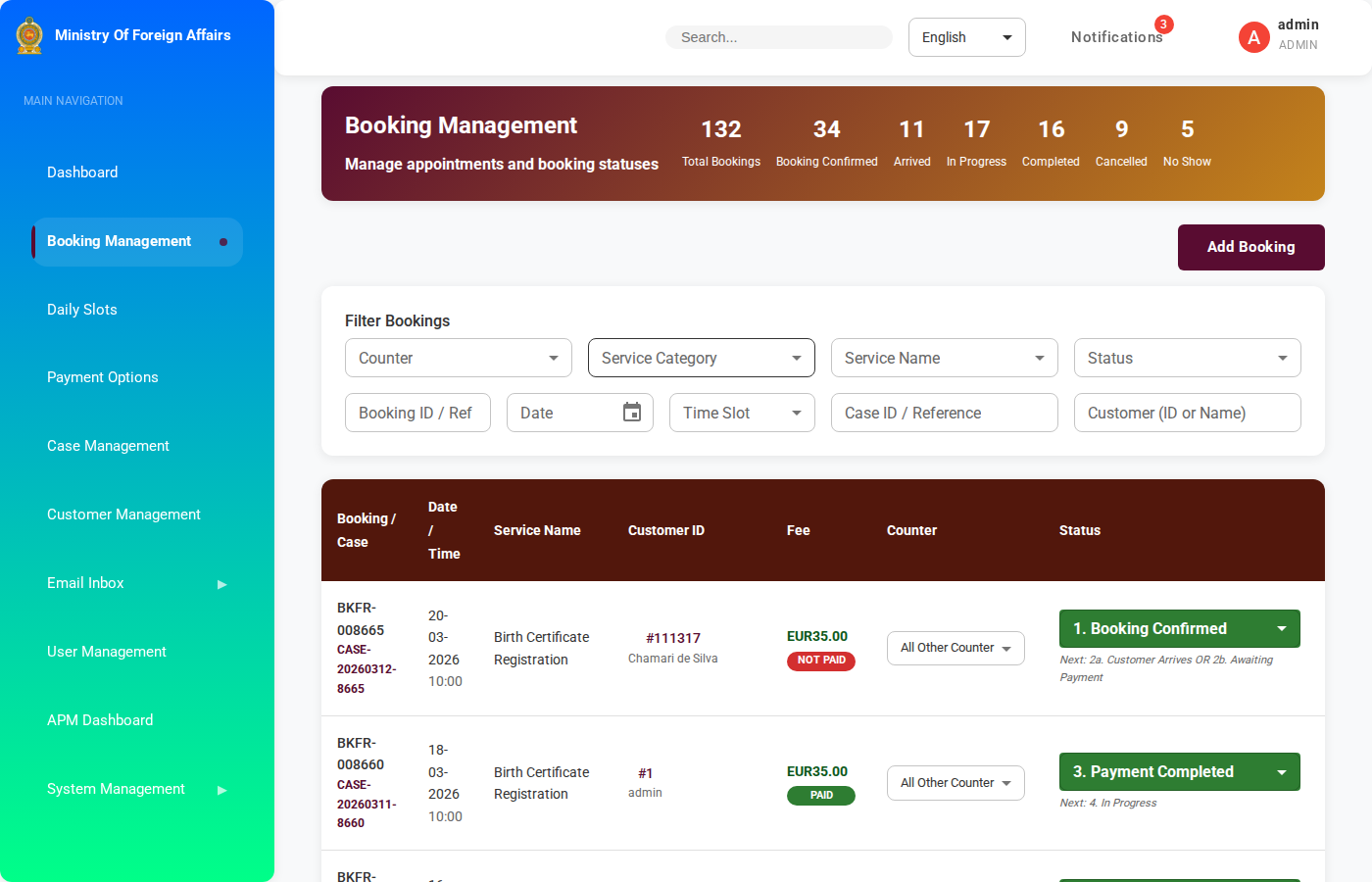Open Notifications link in header
This screenshot has width=1372, height=882.
[x=1115, y=37]
